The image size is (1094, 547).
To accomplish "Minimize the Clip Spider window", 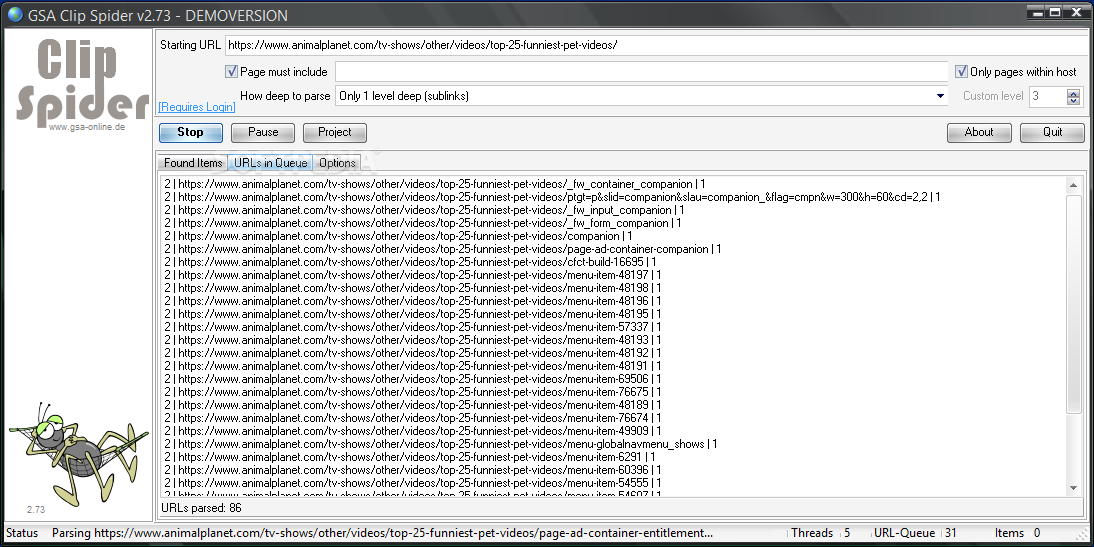I will tap(1037, 12).
